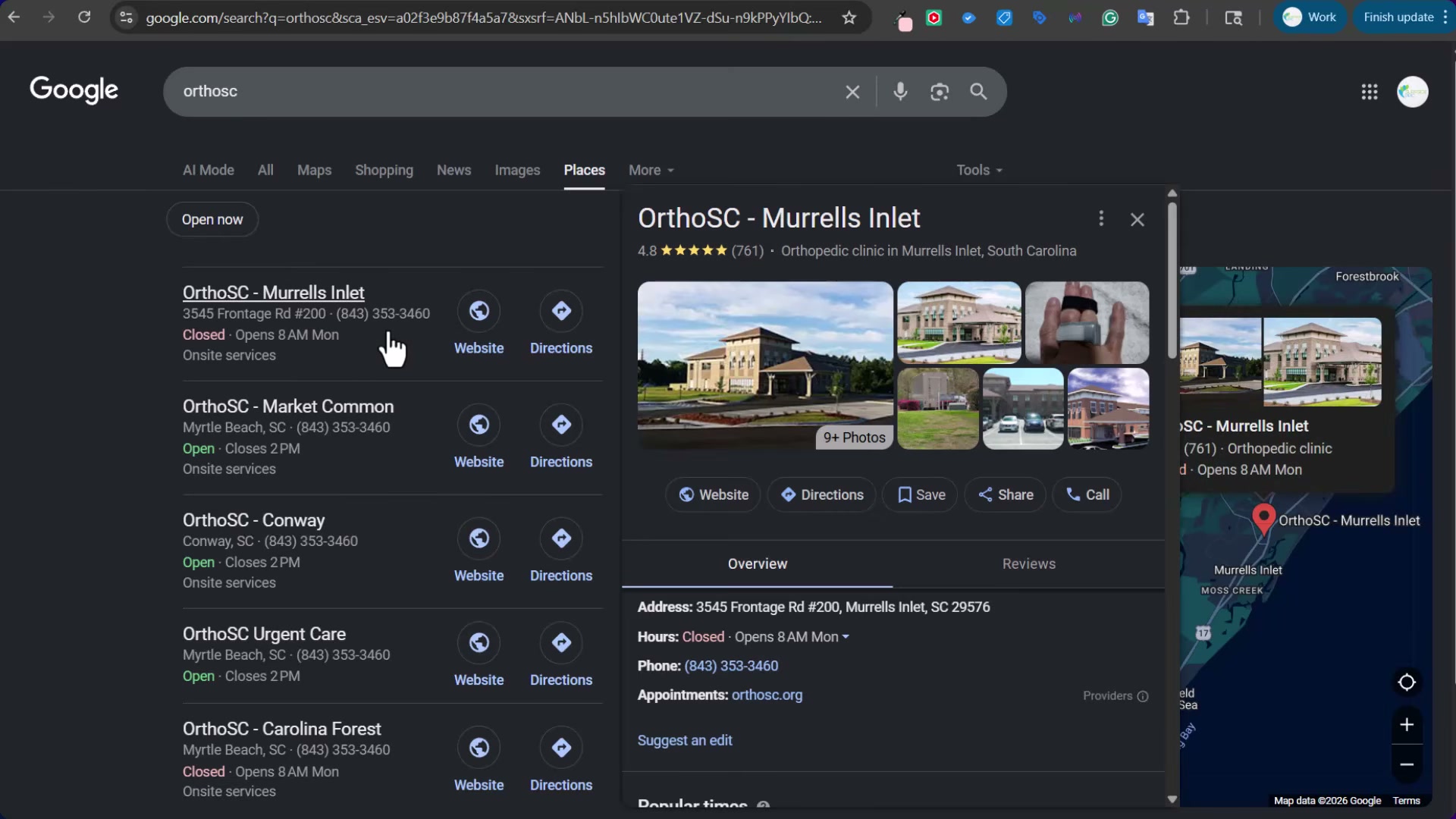Get Directions icon for OrthoSC Urgent Care
Viewport: 1456px width, 819px height.
tap(561, 643)
